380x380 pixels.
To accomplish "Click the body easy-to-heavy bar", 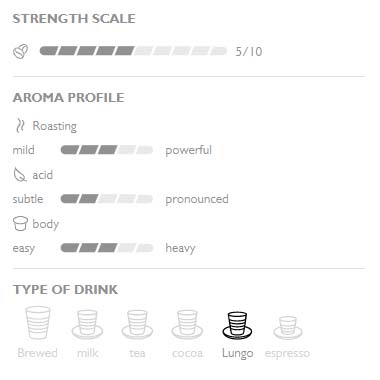I will tap(107, 248).
